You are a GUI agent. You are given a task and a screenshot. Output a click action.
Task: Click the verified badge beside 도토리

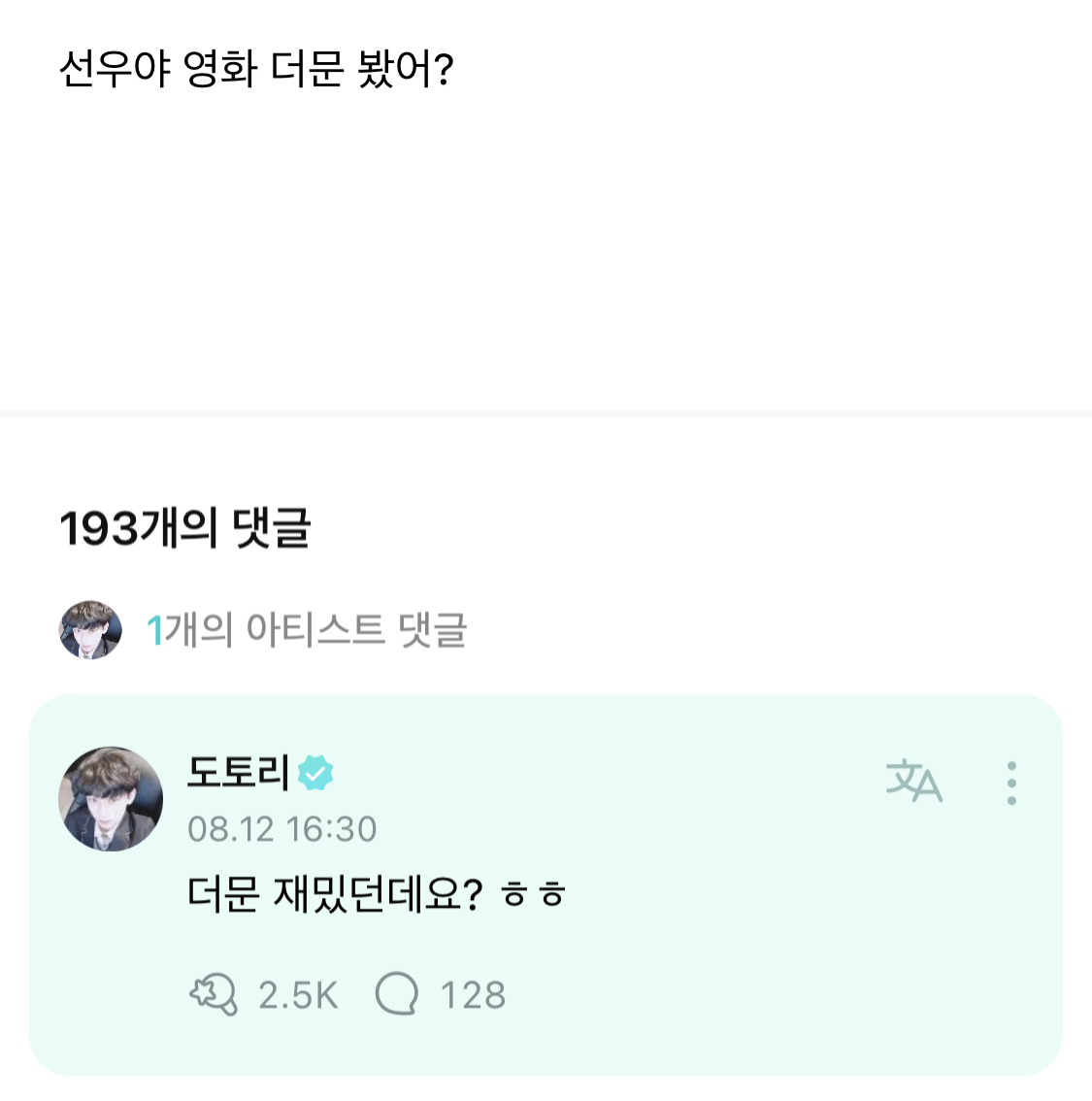315,773
